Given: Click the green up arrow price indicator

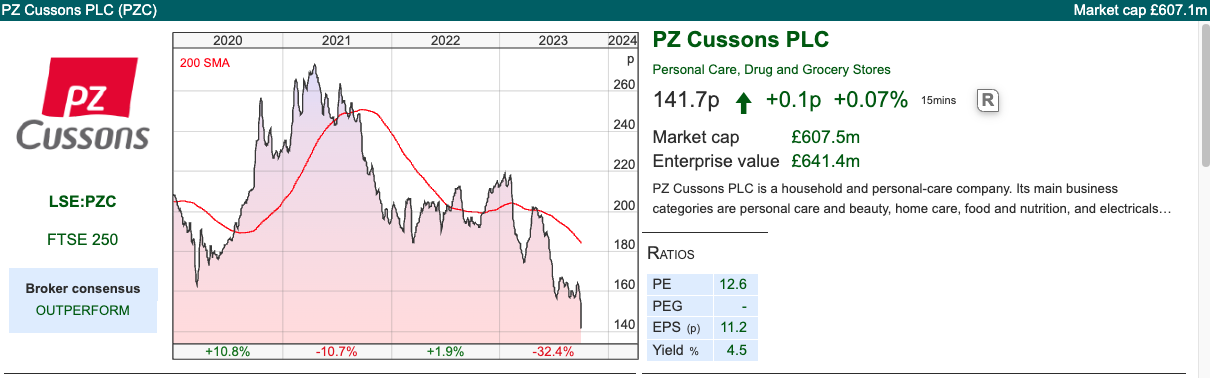Looking at the screenshot, I should (743, 101).
